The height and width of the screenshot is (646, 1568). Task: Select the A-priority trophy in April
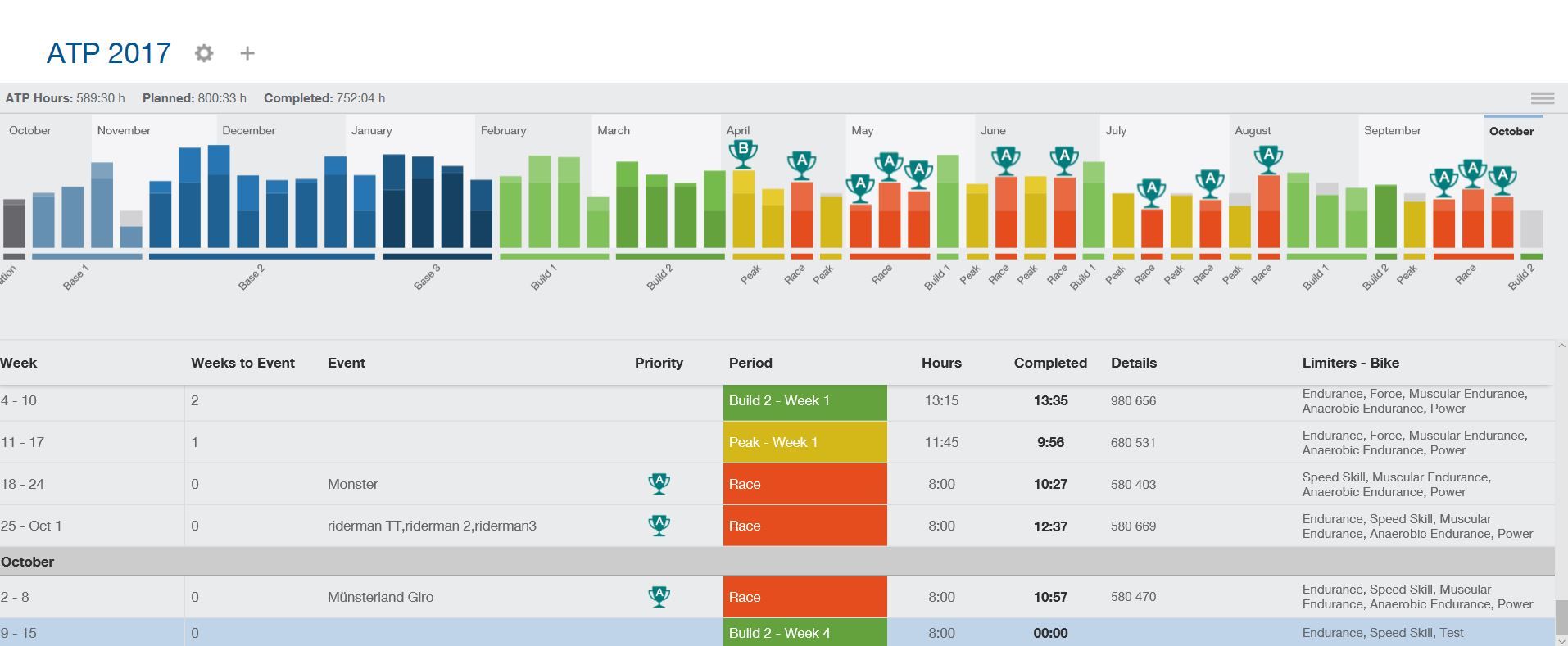pos(802,164)
